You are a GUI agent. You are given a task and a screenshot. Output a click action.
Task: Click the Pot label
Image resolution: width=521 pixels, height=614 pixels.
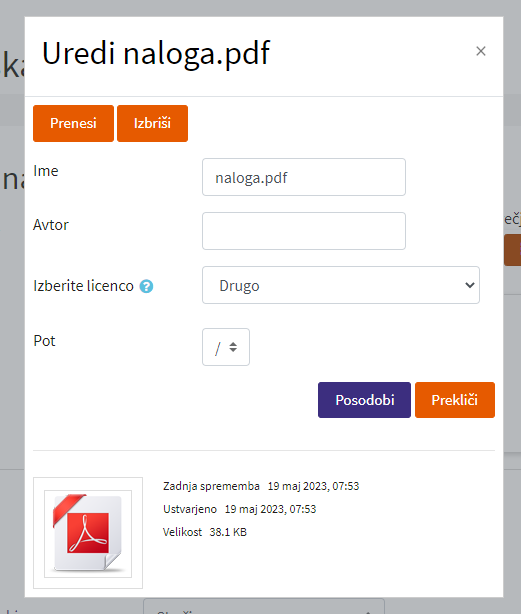44,341
